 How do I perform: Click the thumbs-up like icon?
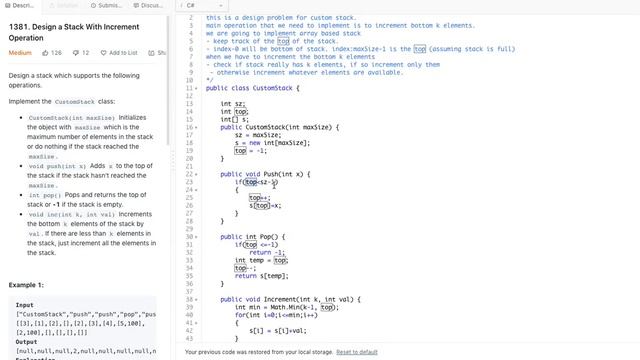pos(45,53)
